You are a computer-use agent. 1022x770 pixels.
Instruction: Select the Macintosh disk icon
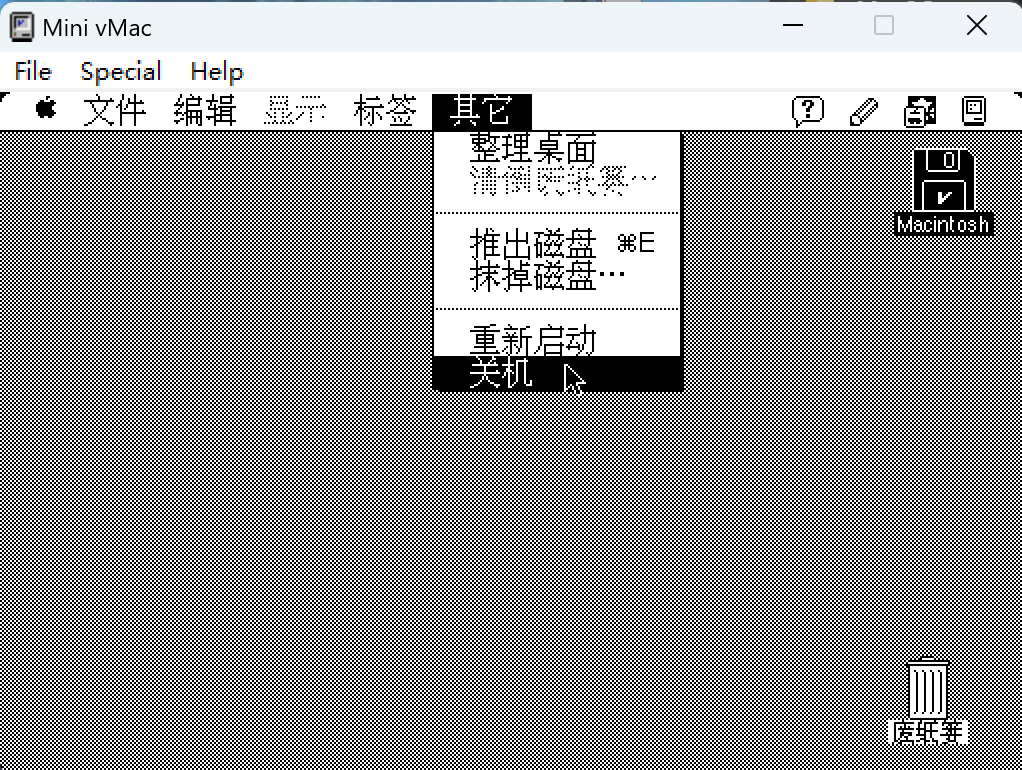click(x=943, y=182)
